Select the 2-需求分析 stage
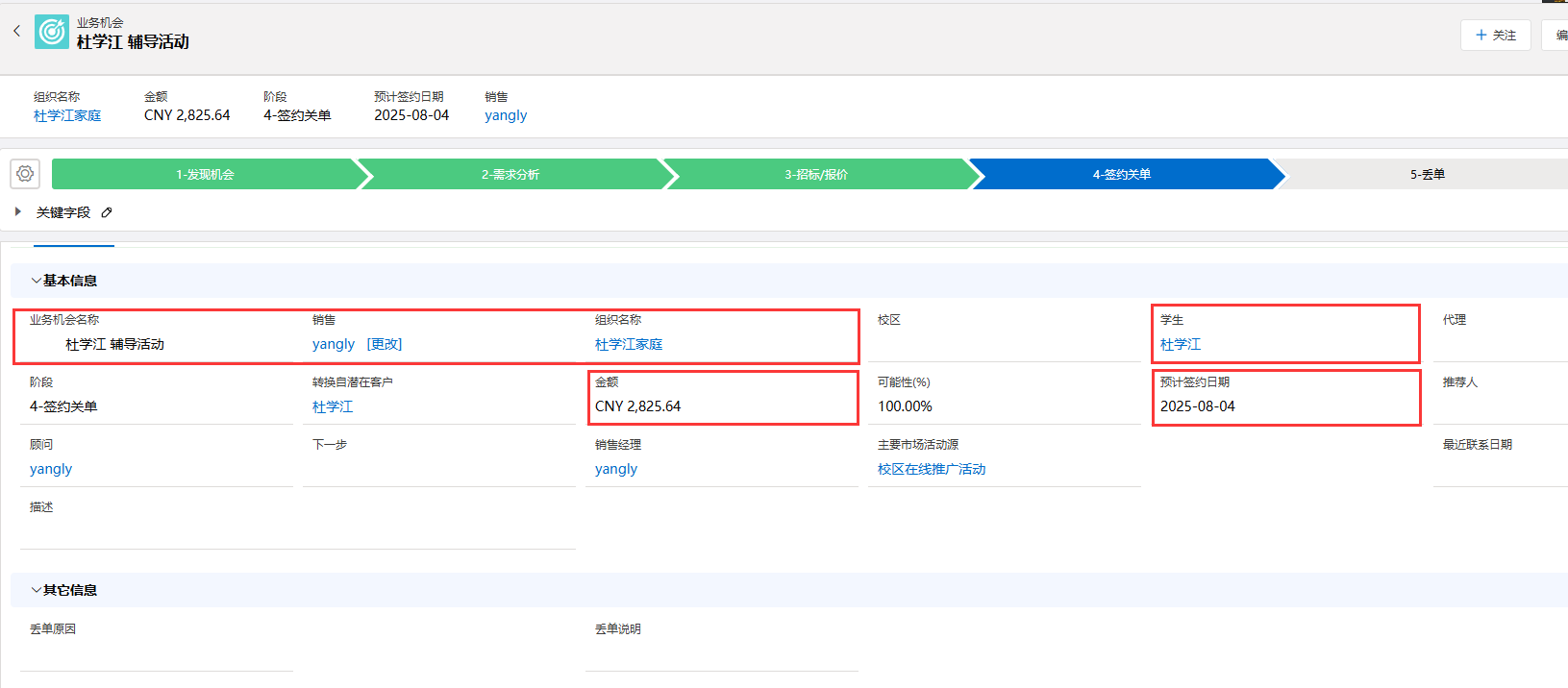 pos(510,174)
